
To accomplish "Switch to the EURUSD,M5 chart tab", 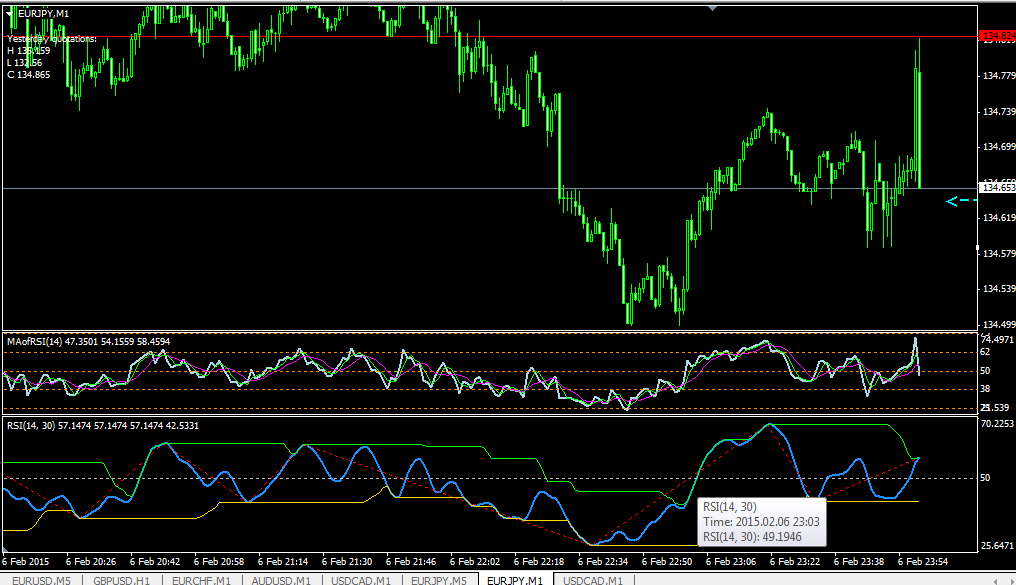I will (x=41, y=580).
